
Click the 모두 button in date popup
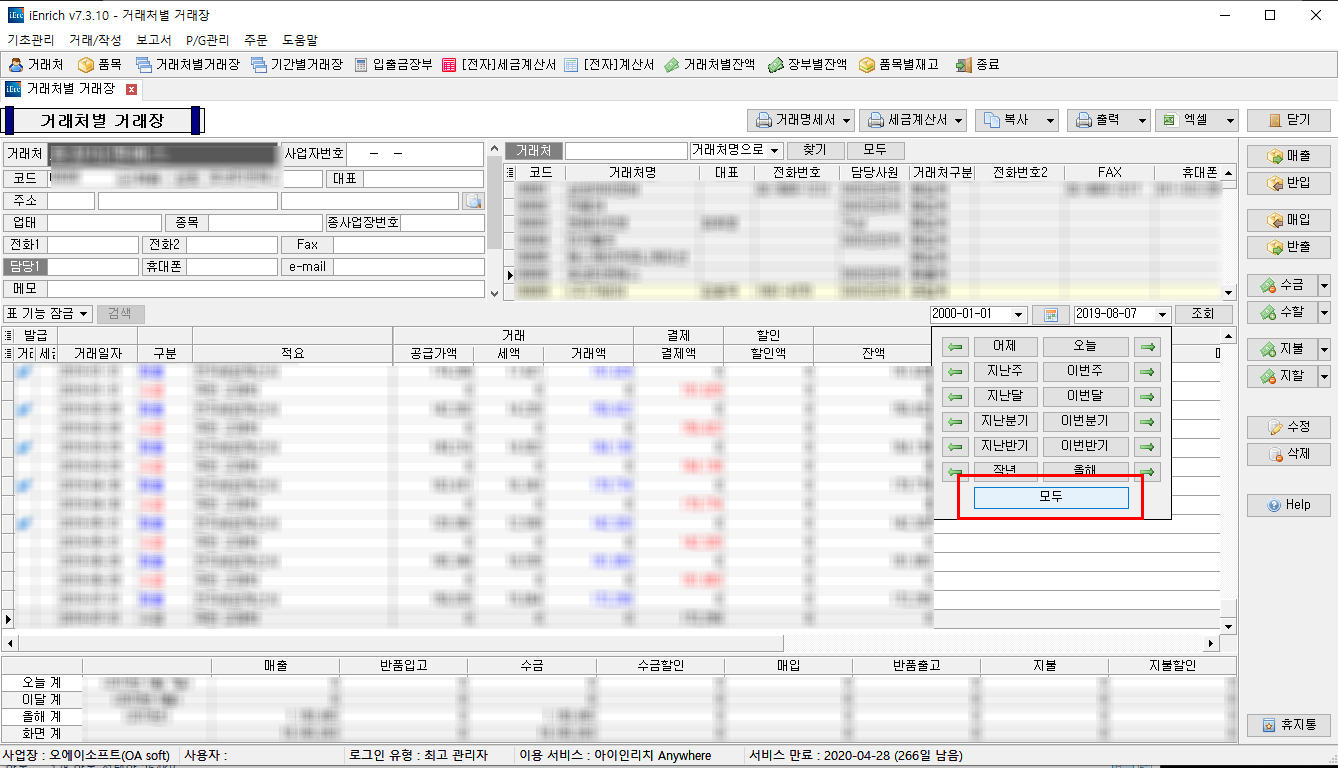(x=1050, y=497)
